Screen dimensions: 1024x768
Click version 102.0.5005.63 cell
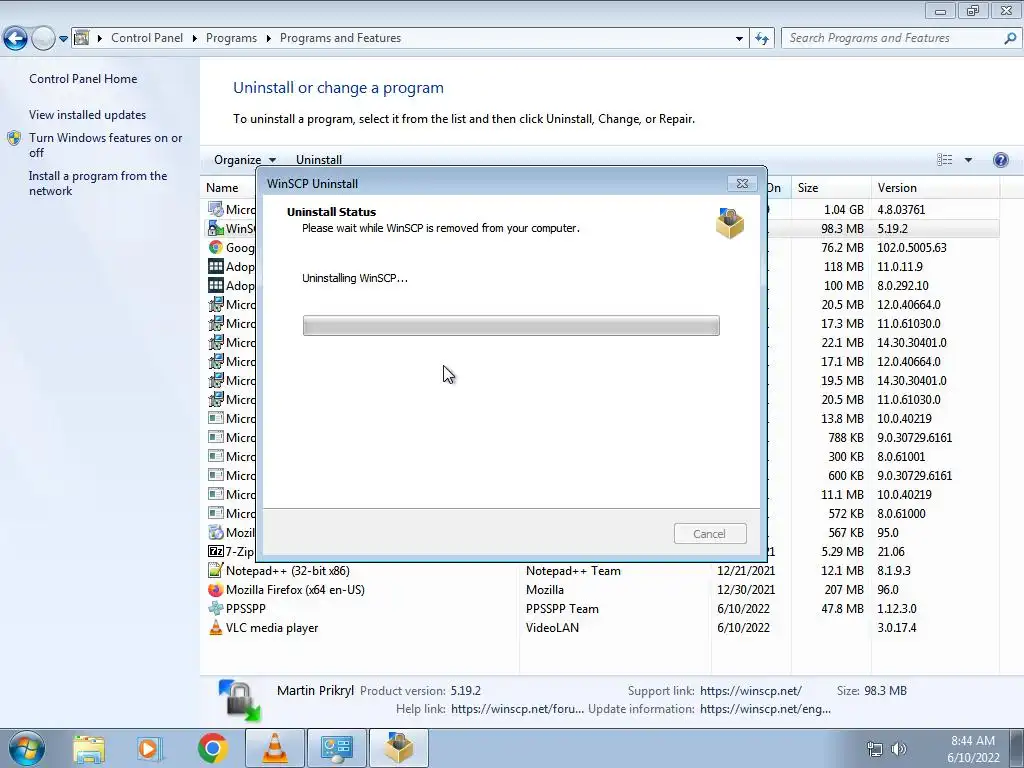tap(912, 248)
